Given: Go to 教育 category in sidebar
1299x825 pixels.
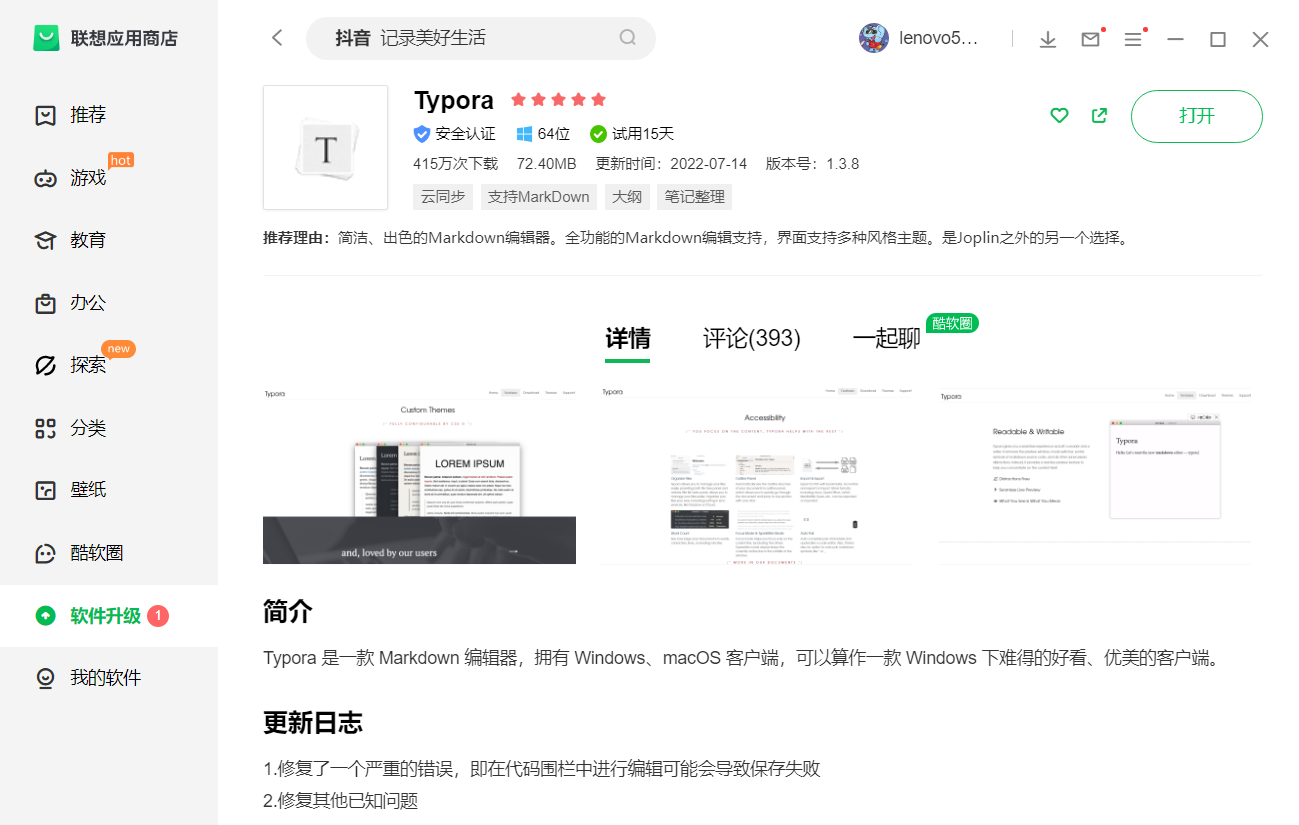Looking at the screenshot, I should (x=109, y=240).
